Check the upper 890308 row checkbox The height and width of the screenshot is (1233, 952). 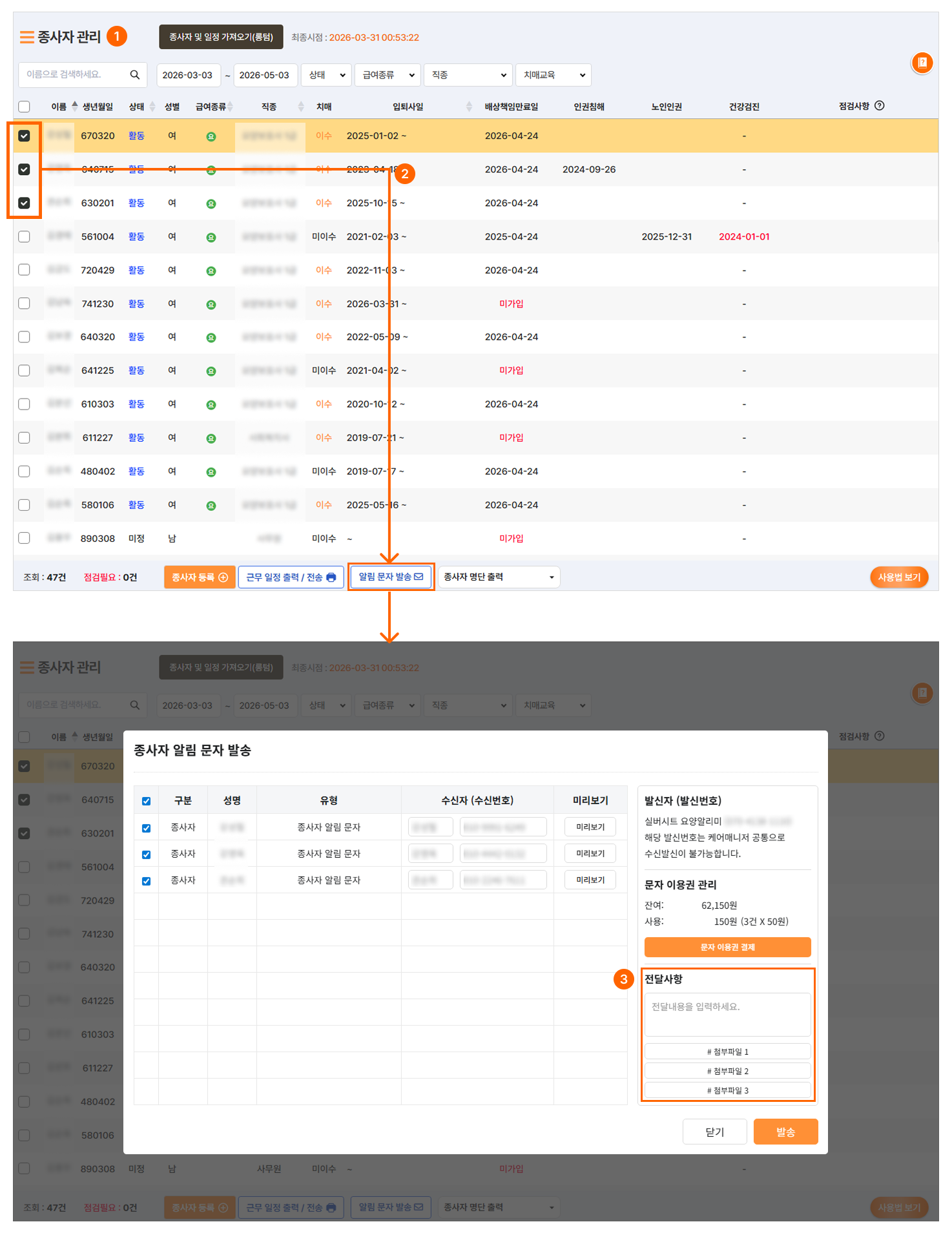tap(24, 538)
